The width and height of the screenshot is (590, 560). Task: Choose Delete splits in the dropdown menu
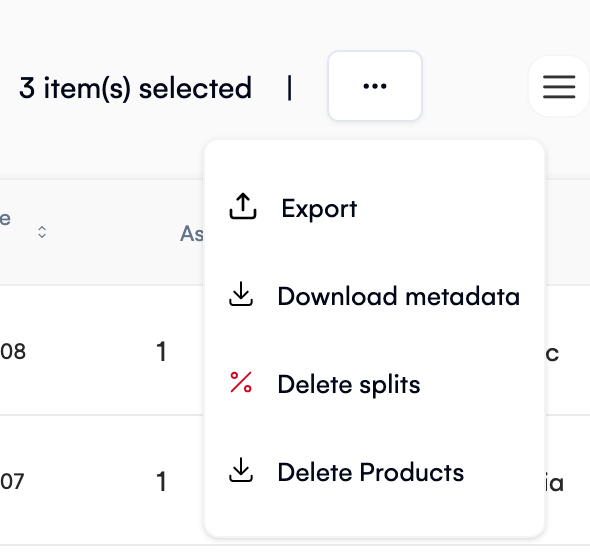pyautogui.click(x=349, y=385)
